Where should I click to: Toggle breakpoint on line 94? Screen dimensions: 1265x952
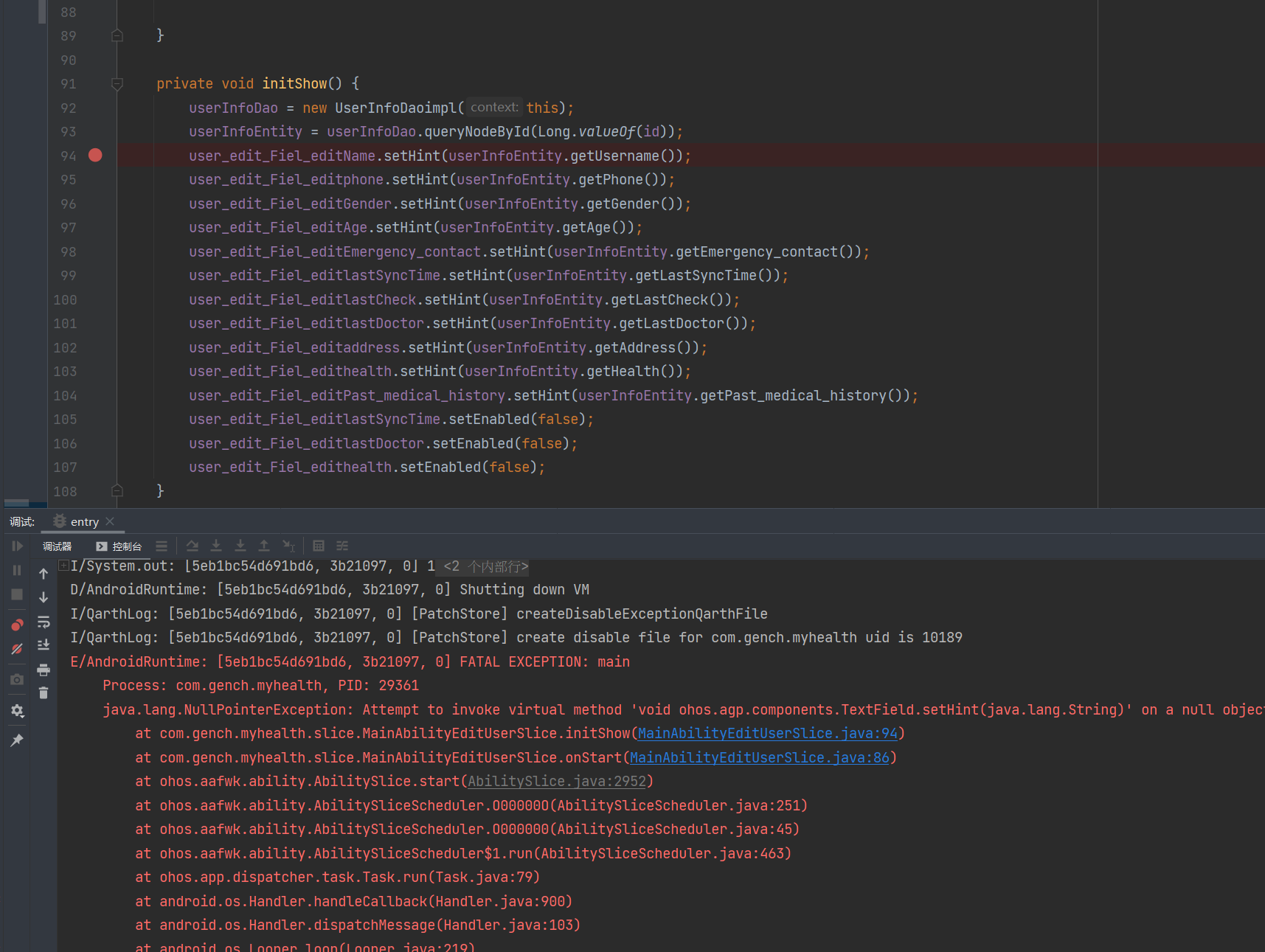coord(95,156)
